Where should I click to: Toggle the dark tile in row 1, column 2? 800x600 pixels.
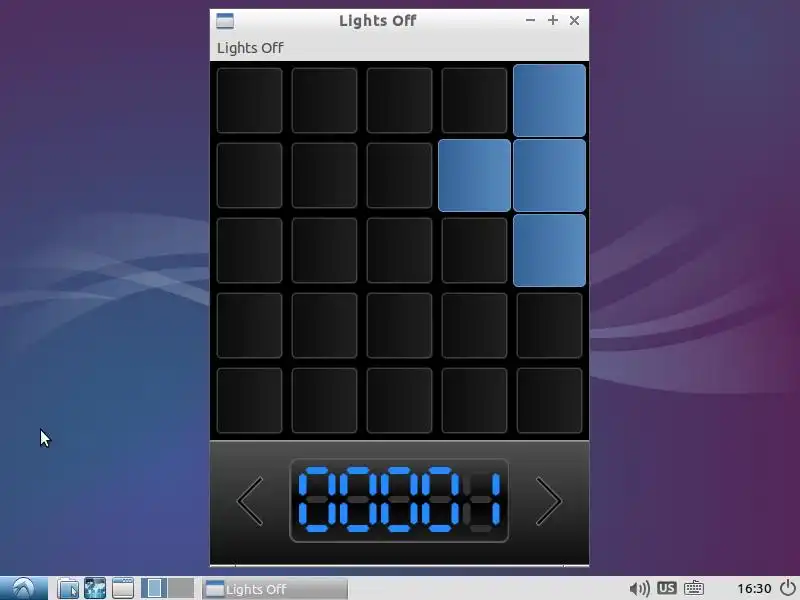point(324,101)
